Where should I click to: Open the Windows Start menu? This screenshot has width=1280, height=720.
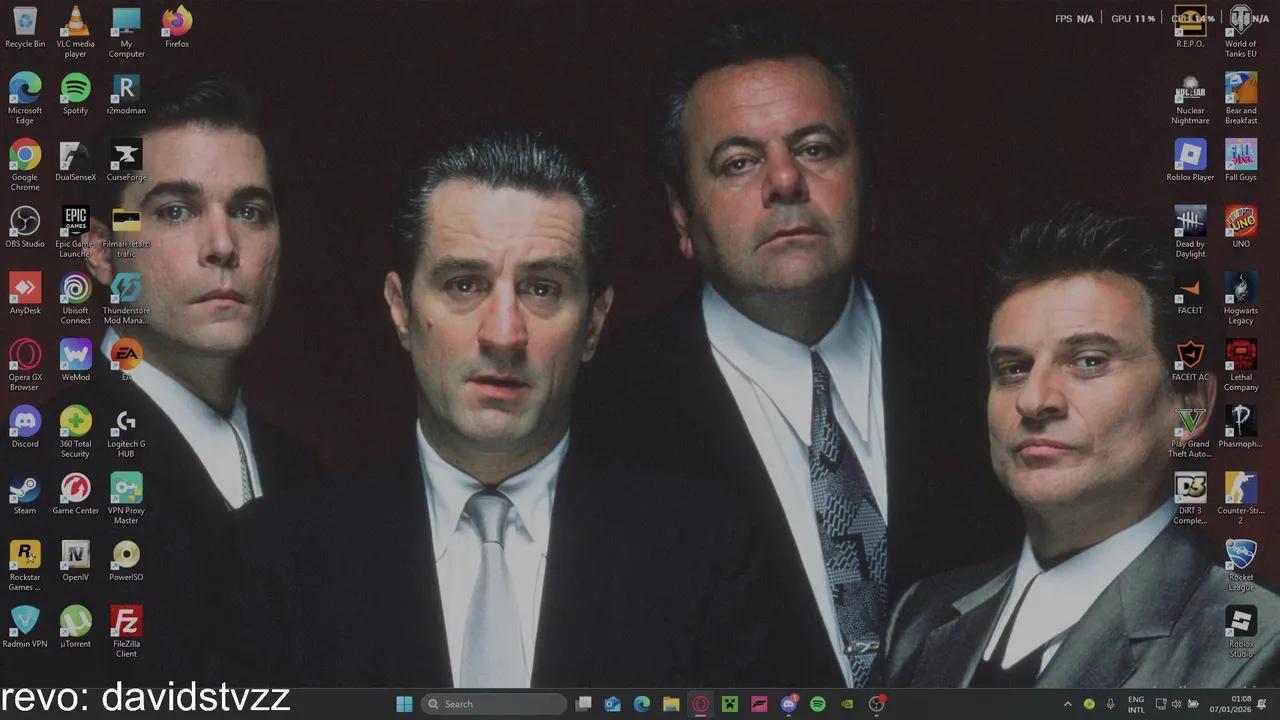tap(404, 704)
